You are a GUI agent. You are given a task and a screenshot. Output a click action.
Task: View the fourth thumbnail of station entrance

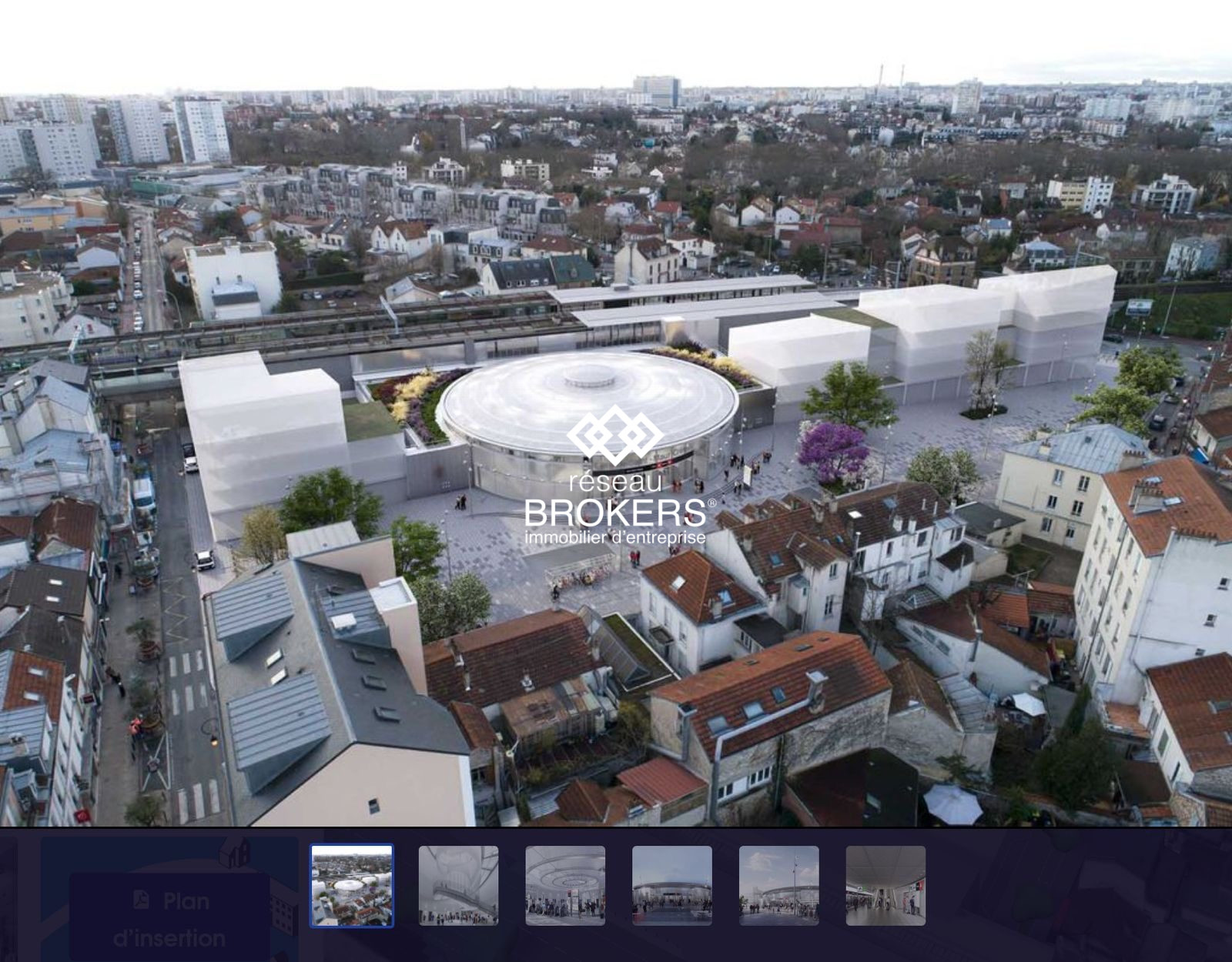671,885
